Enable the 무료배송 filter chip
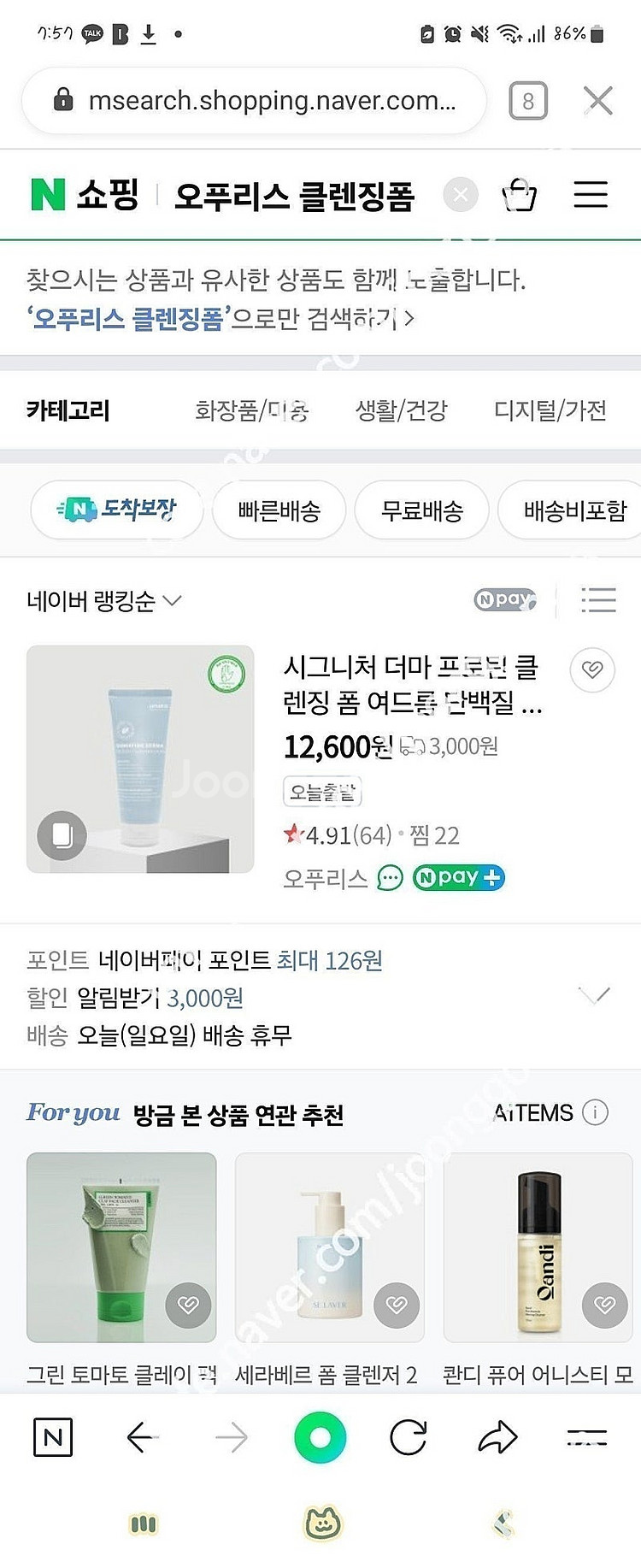This screenshot has height=1568, width=641. click(421, 511)
